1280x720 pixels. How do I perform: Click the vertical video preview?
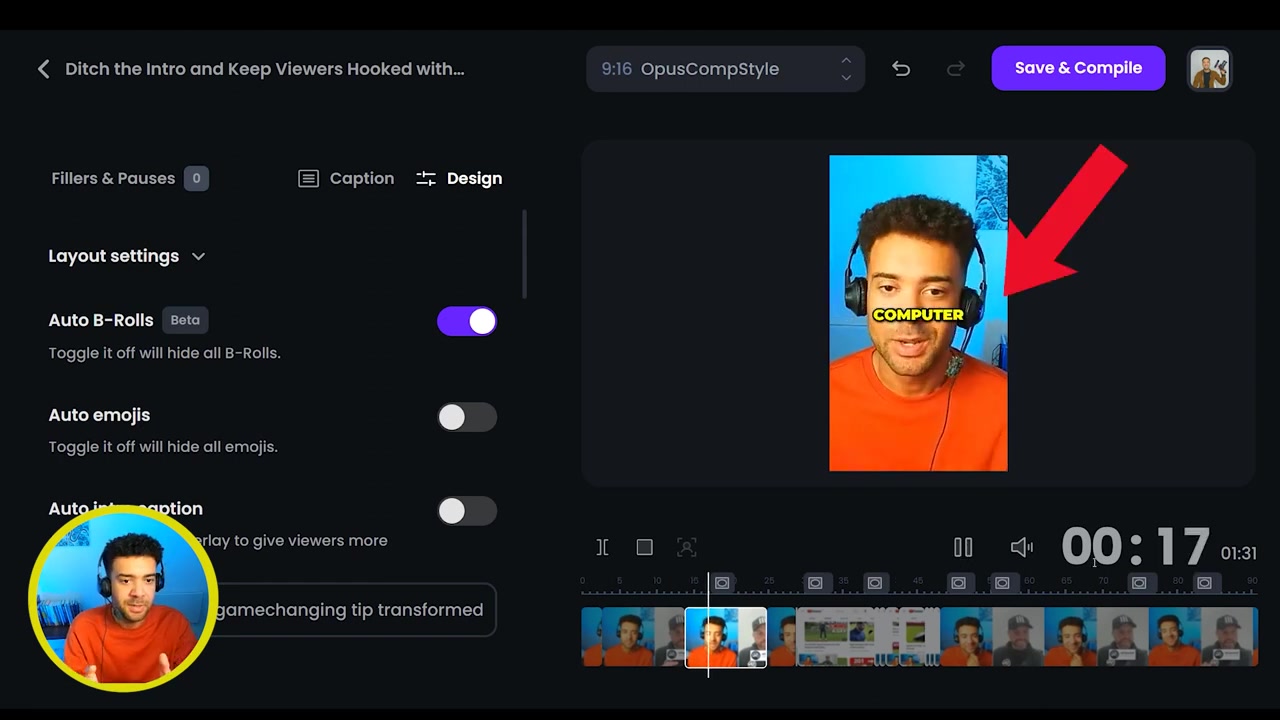coord(918,313)
